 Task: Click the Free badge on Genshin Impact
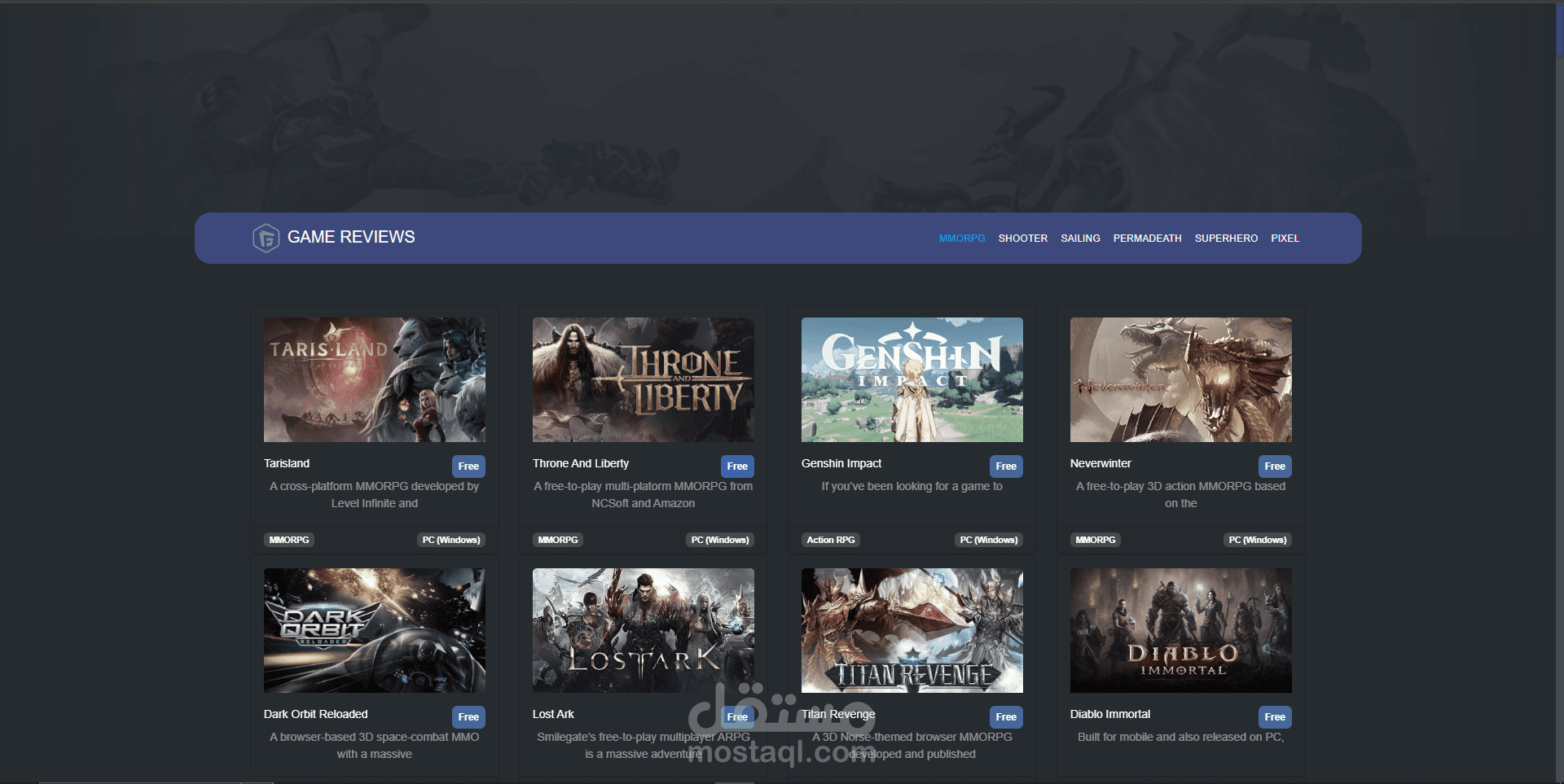(1006, 466)
